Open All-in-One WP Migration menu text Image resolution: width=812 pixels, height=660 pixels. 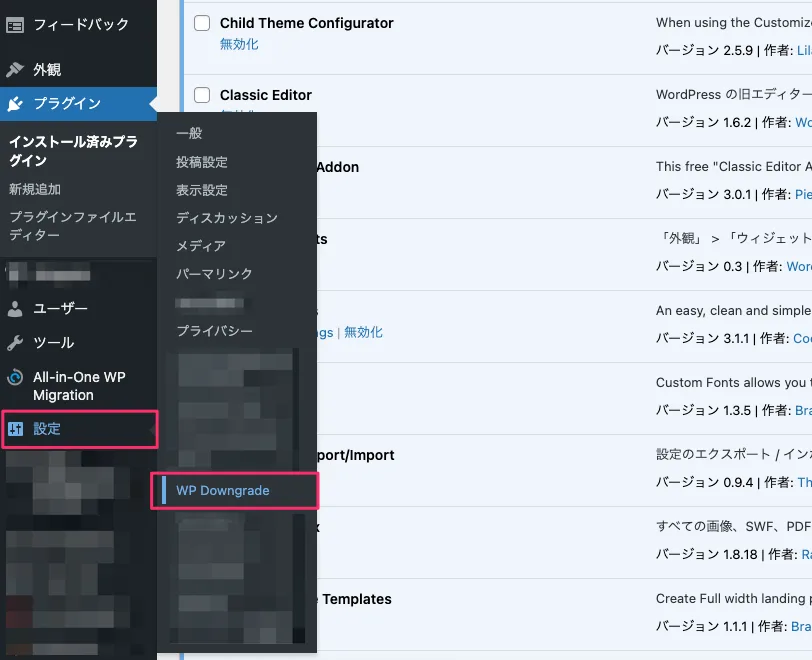click(79, 386)
